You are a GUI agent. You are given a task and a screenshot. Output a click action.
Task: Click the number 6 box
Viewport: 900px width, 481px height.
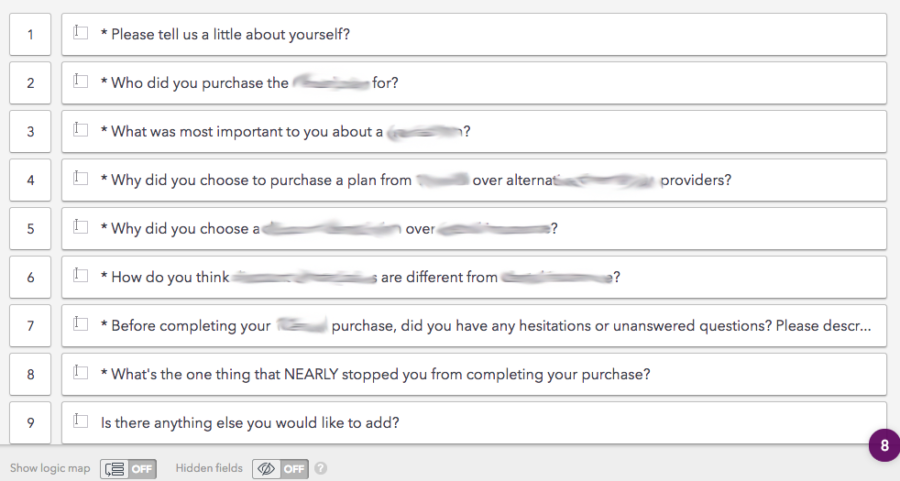(x=31, y=277)
